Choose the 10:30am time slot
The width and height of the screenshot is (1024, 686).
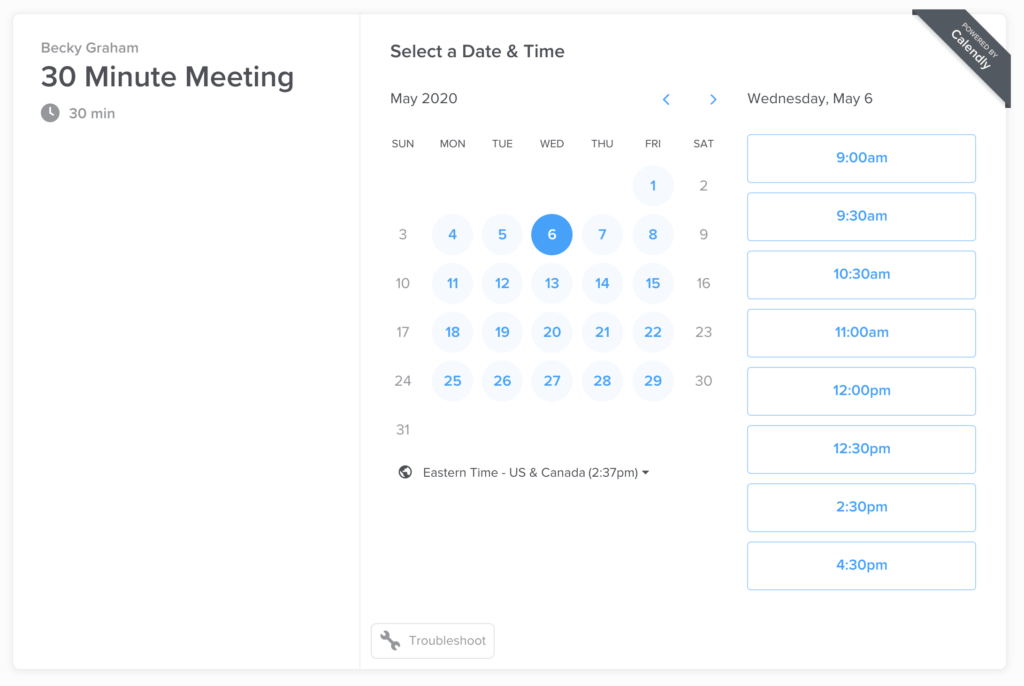[x=861, y=274]
